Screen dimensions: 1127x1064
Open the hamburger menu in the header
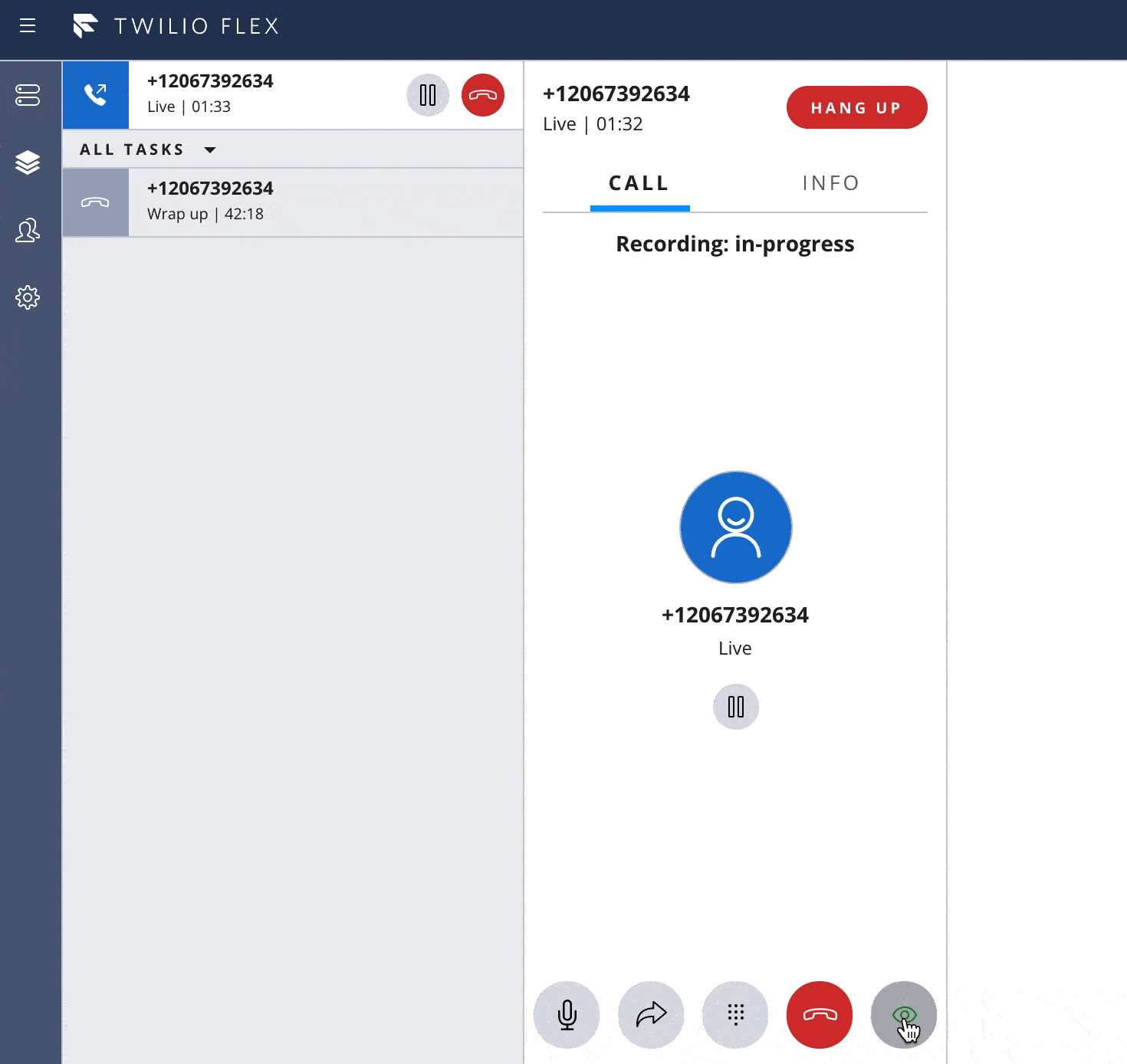click(x=28, y=26)
